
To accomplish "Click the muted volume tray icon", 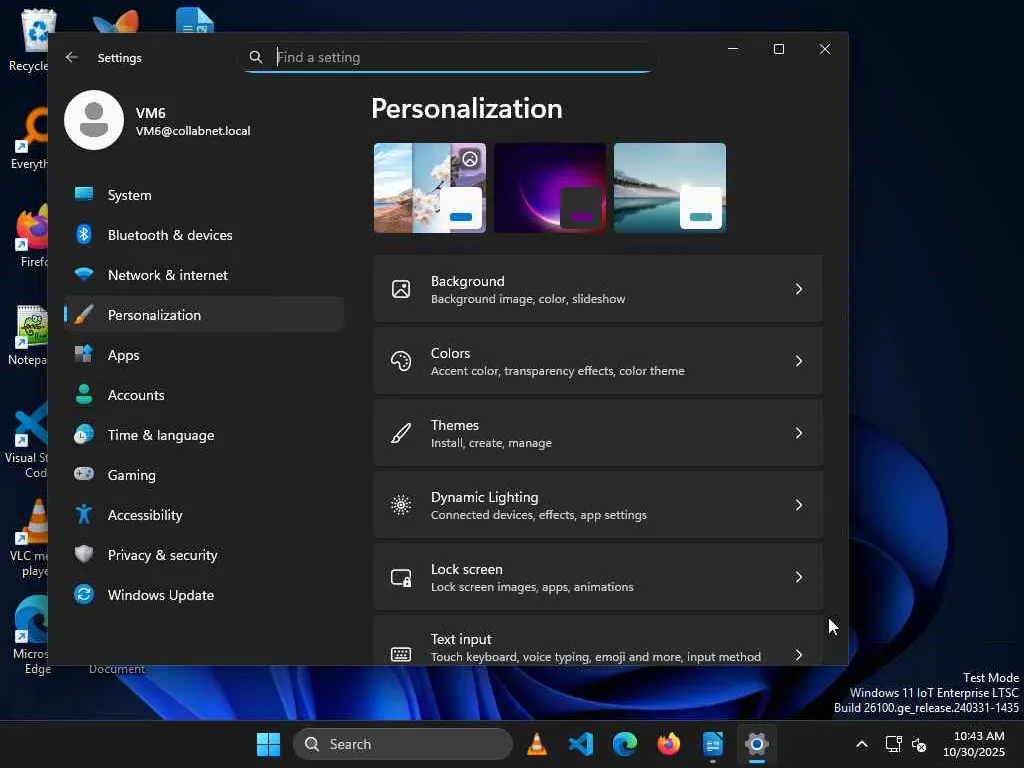I will tap(920, 744).
